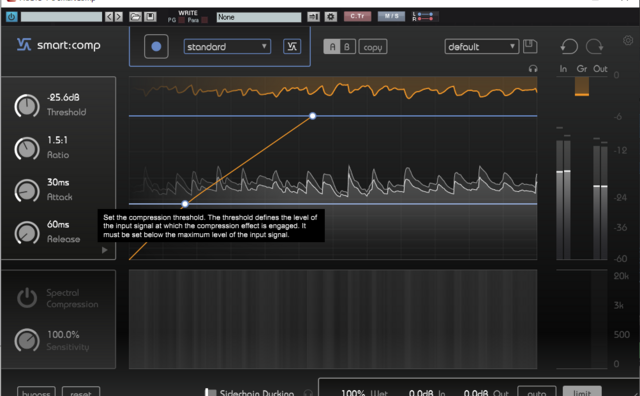Open the standard profile dropdown
The image size is (640, 396).
(227, 47)
